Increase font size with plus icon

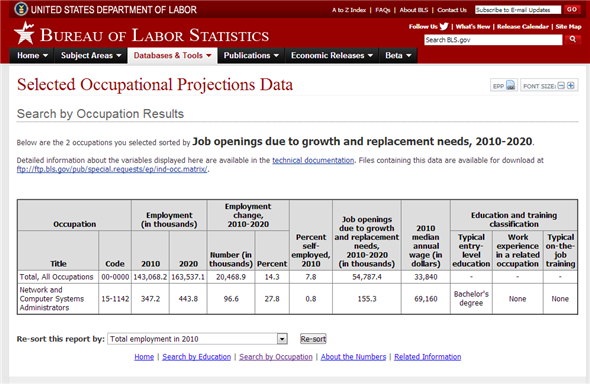(x=571, y=86)
